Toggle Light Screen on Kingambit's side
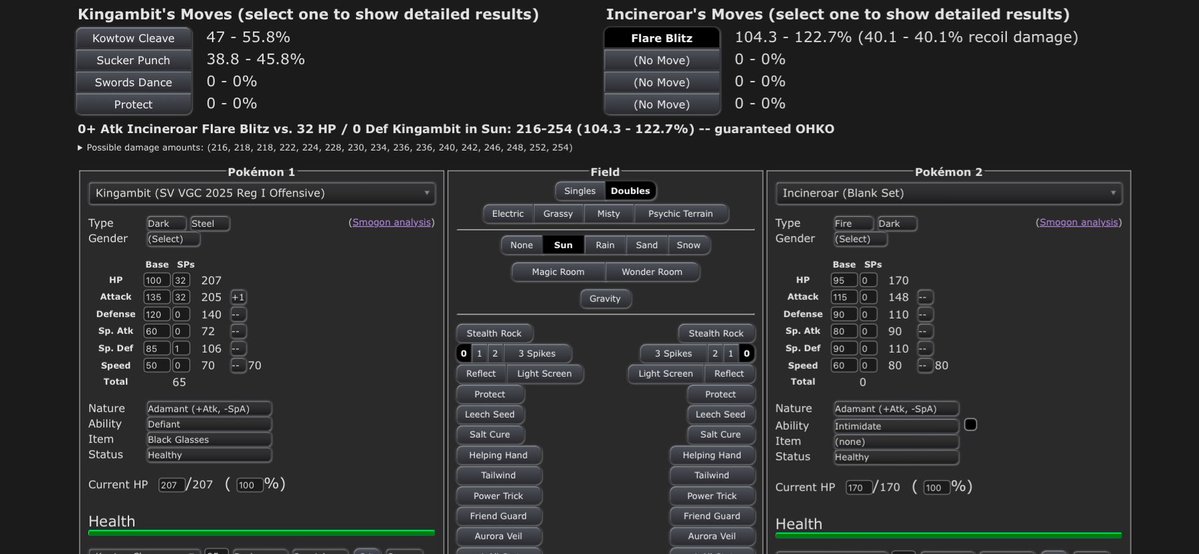Viewport: 1199px width, 554px height. pos(544,374)
